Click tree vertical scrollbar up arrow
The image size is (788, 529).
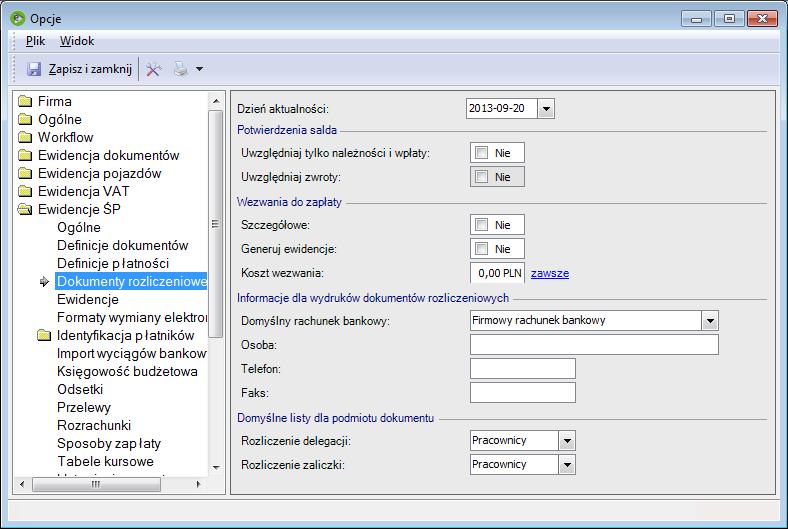tap(216, 101)
